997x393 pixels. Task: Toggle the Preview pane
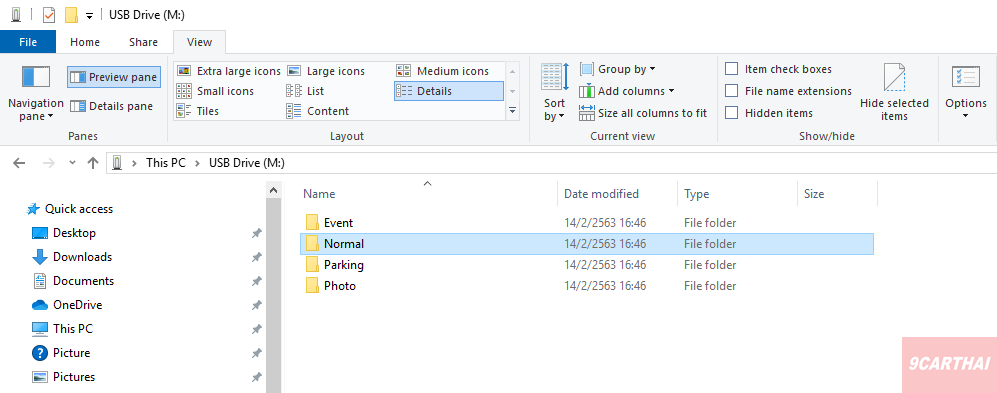pos(113,78)
